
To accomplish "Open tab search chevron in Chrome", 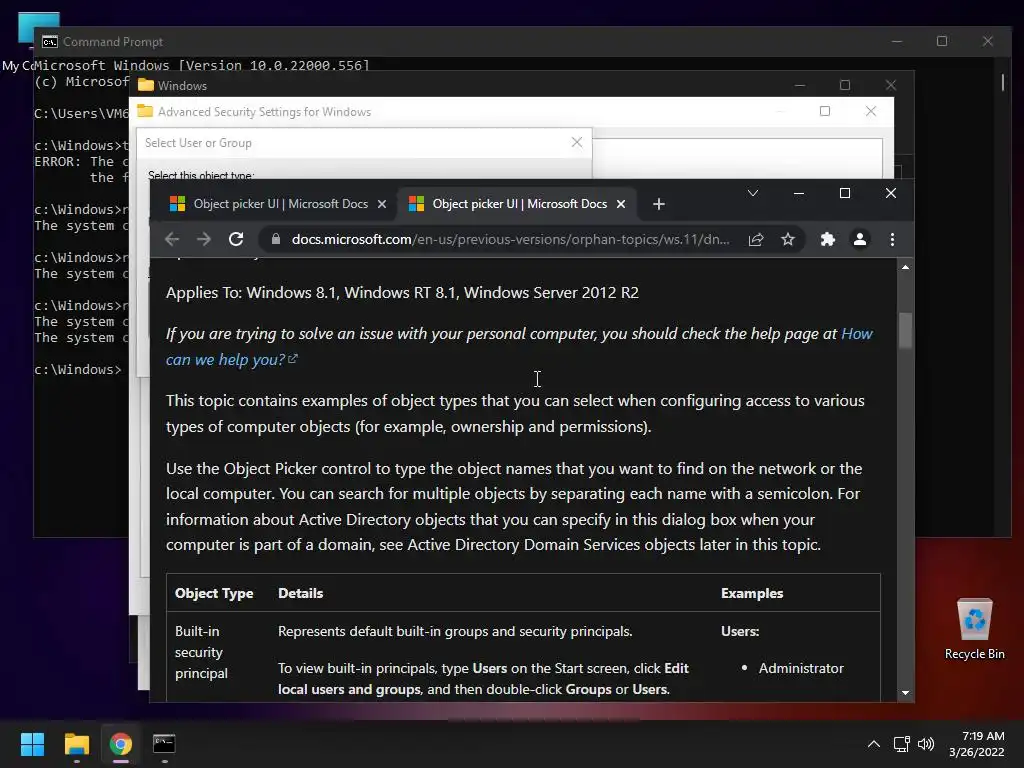I will [752, 193].
